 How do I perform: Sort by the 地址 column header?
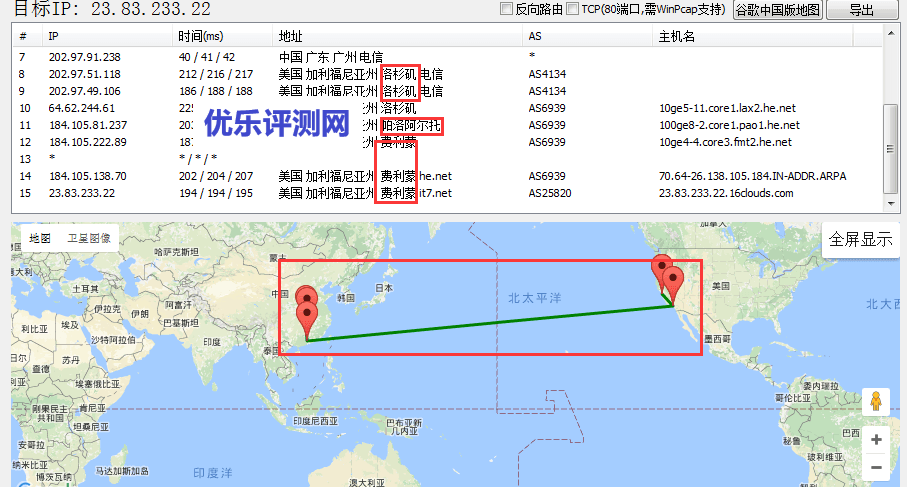(x=397, y=36)
